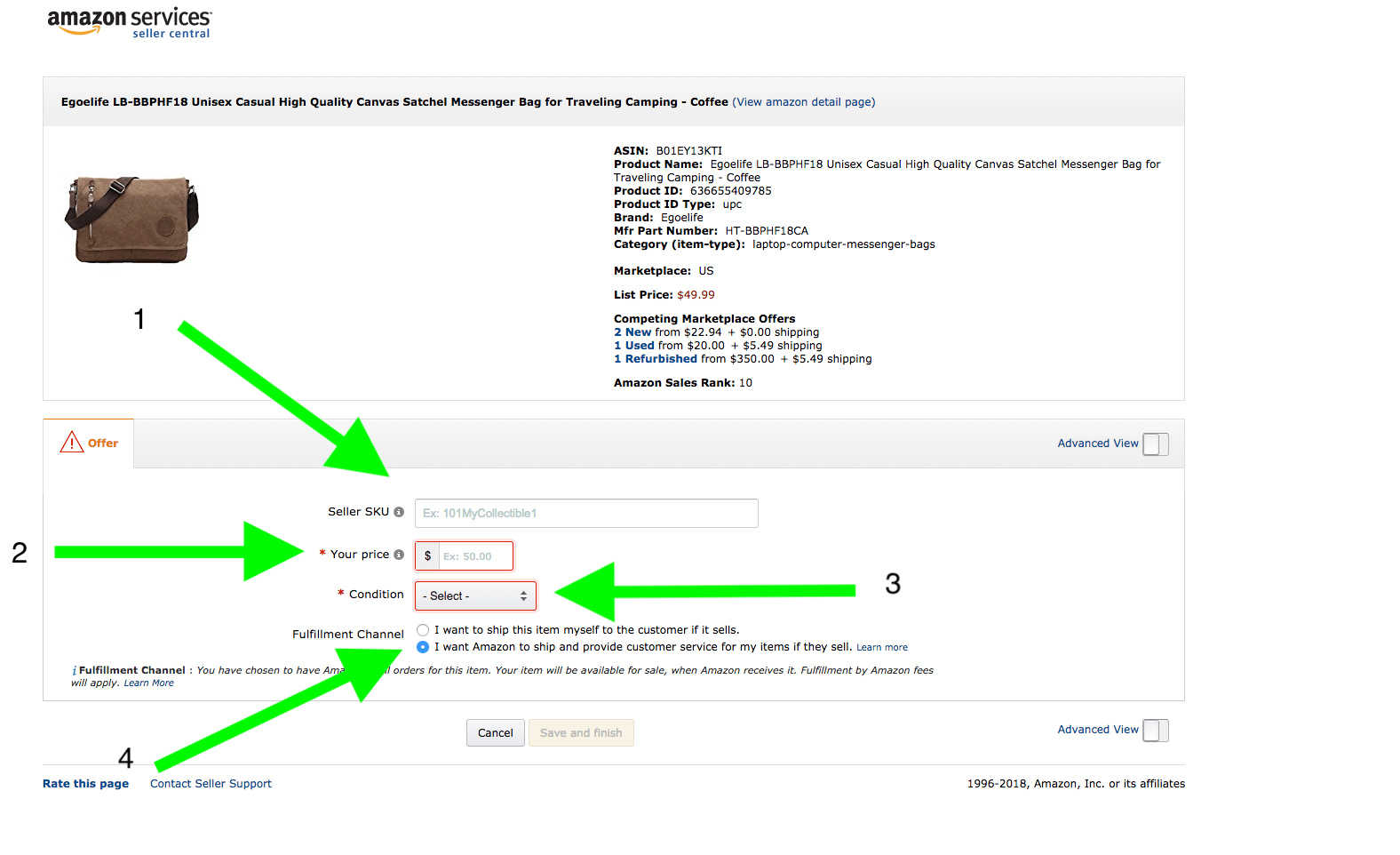
Task: Open Contact Seller Support link
Action: tap(211, 784)
